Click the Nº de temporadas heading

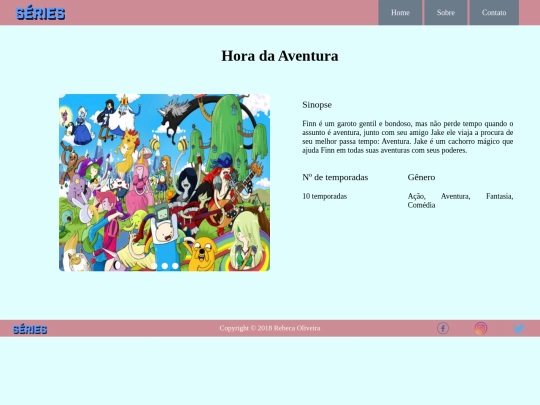coord(335,177)
